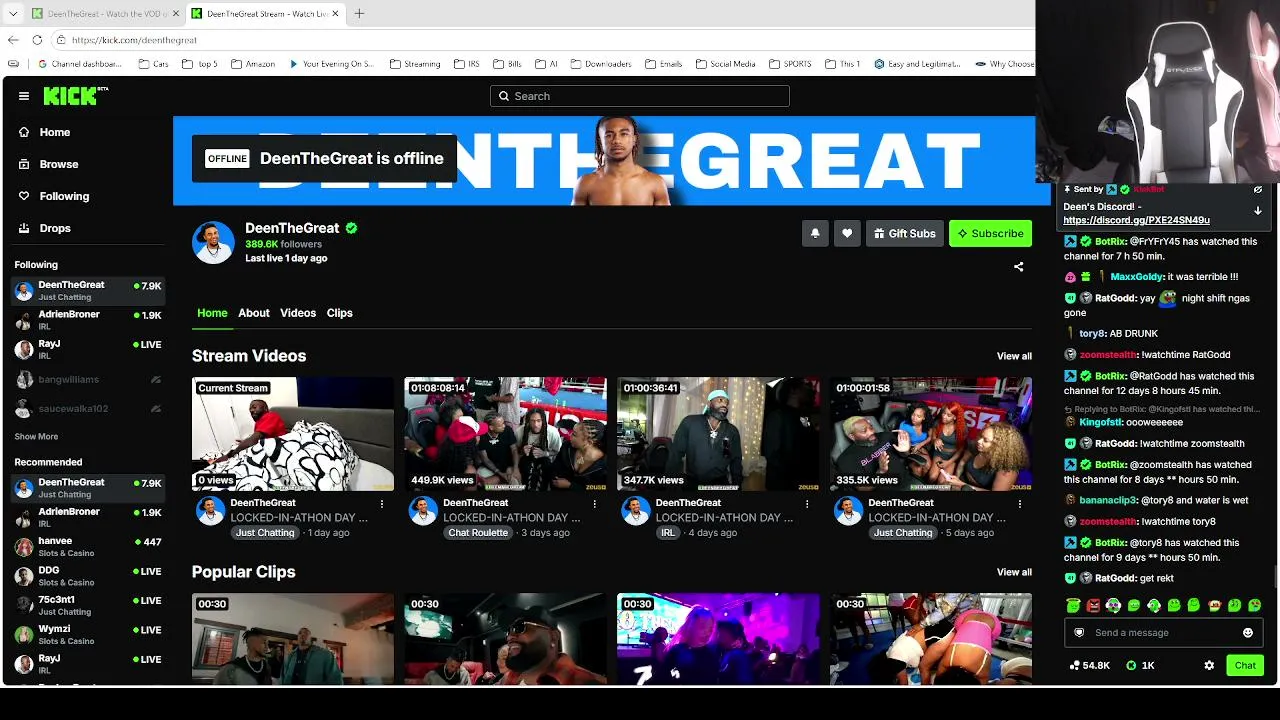This screenshot has width=1280, height=720.
Task: Open options menu for the 347.7K views video
Action: click(806, 504)
